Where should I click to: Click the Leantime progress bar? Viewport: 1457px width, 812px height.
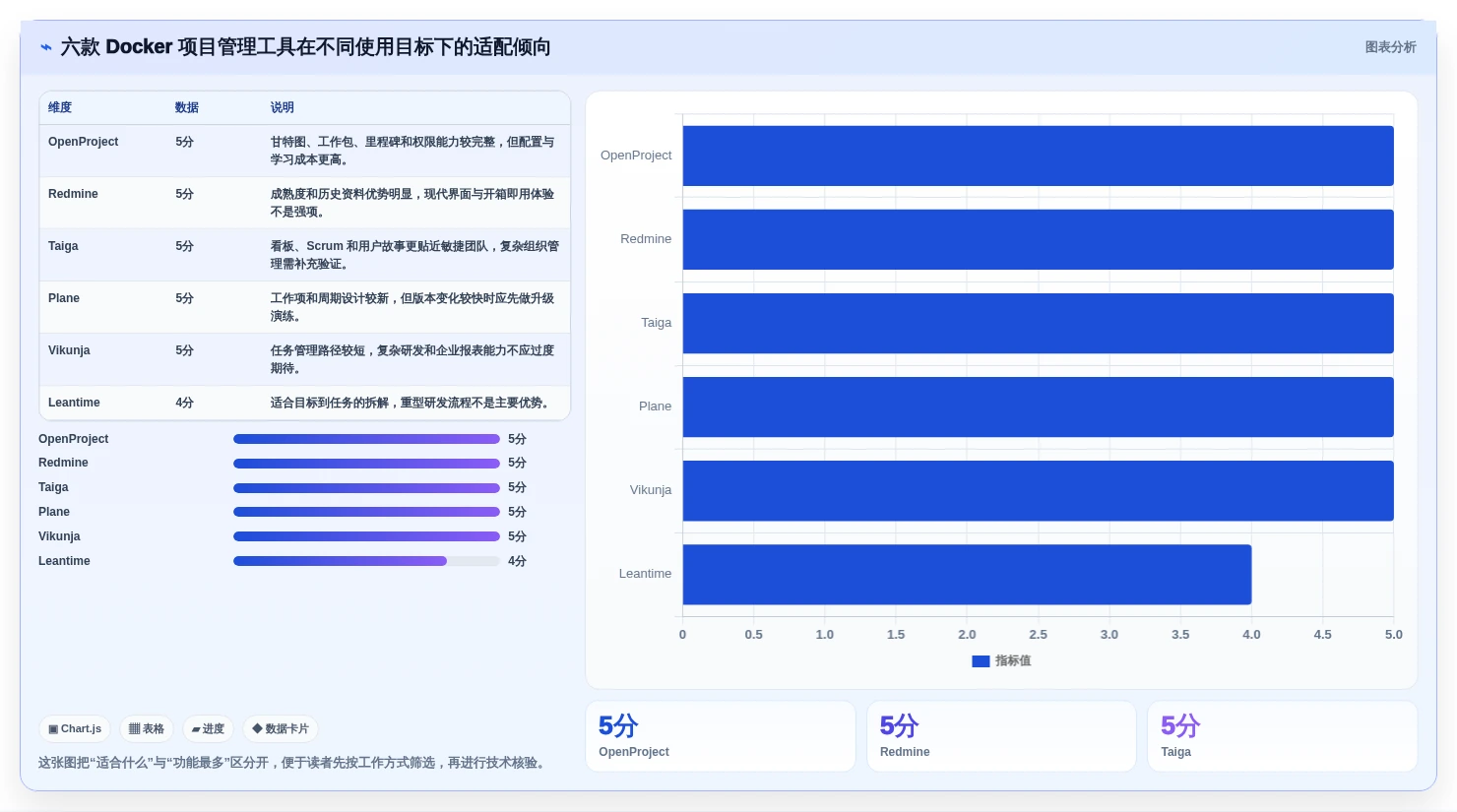[x=366, y=561]
